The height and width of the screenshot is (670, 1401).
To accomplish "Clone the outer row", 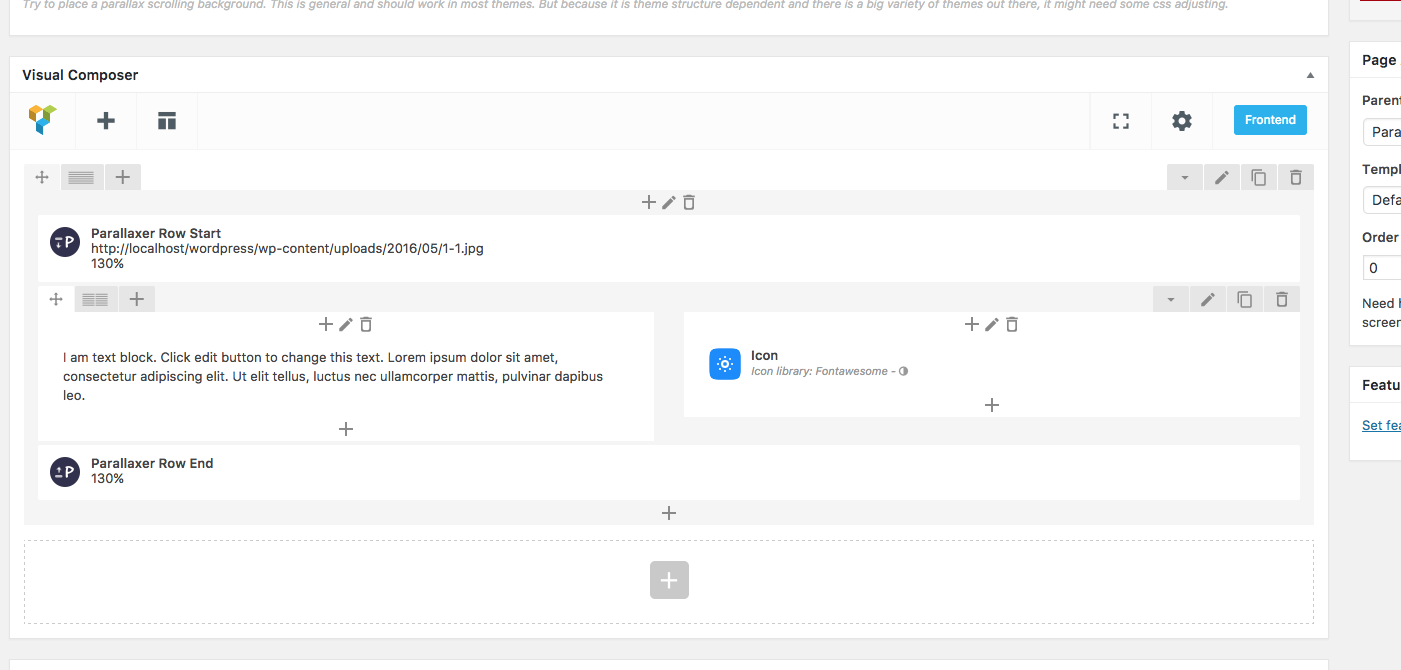I will pyautogui.click(x=1259, y=178).
